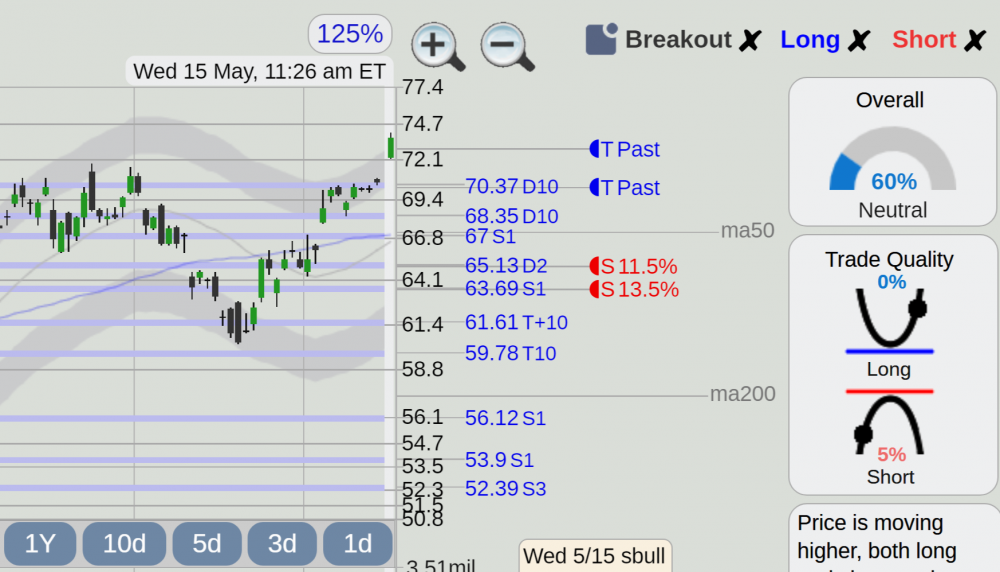The image size is (1000, 572).
Task: Click the Trade Quality Short curve icon
Action: point(890,422)
